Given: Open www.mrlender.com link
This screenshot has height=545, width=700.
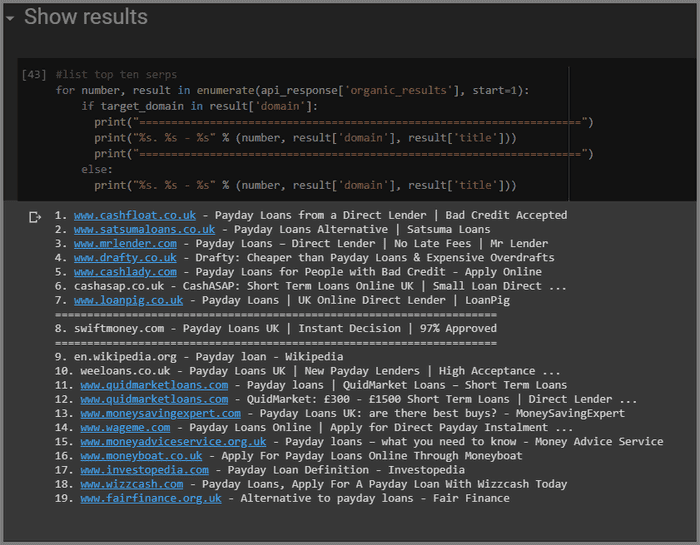Looking at the screenshot, I should tap(125, 244).
